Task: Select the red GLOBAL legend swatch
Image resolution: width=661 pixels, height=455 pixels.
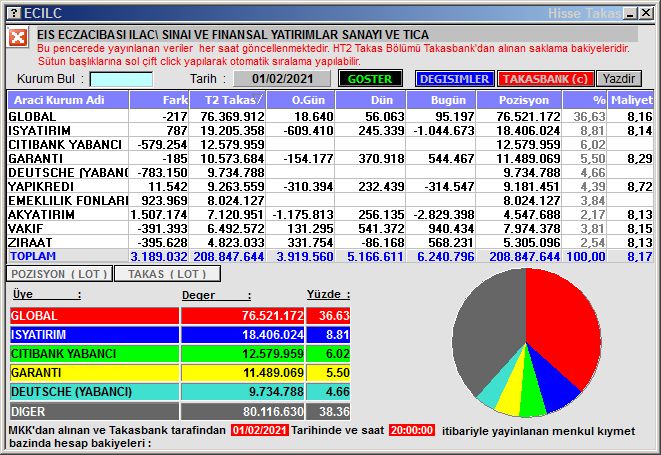Action: pyautogui.click(x=94, y=316)
